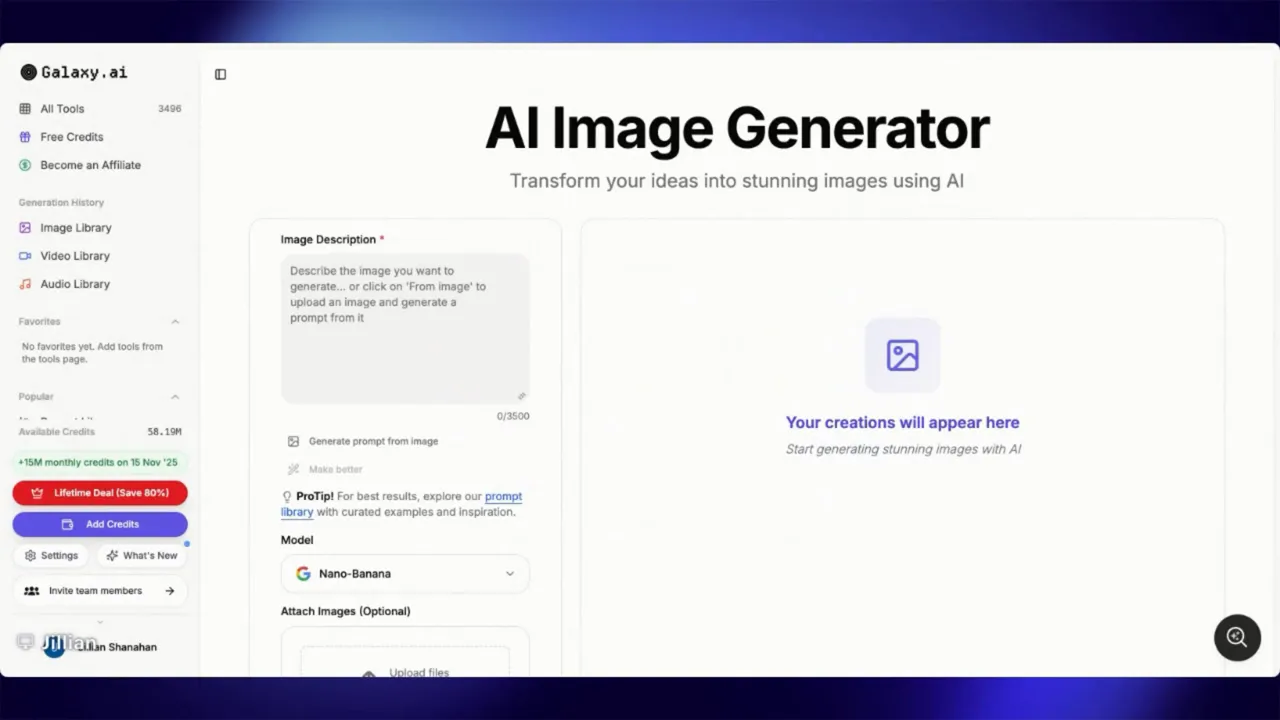Open the prompt library link
Viewport: 1280px width, 720px height.
[x=503, y=496]
